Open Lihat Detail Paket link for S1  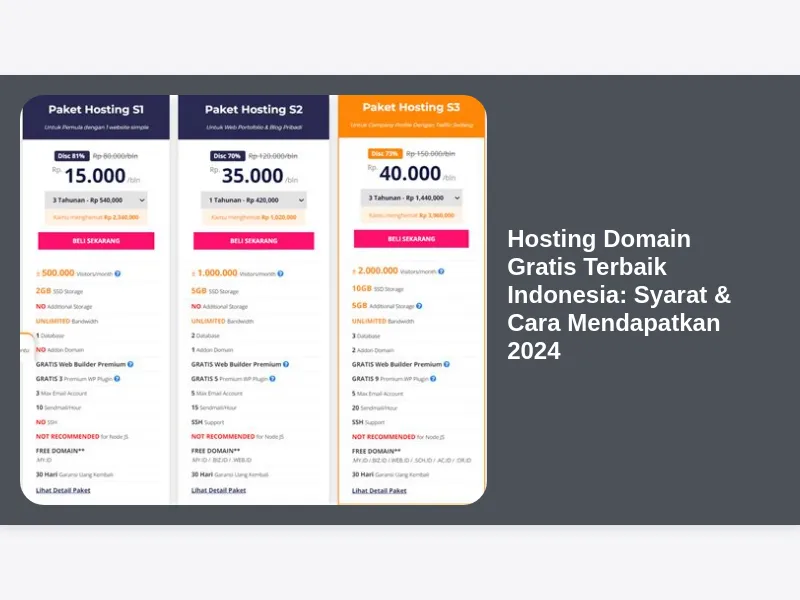tap(63, 490)
